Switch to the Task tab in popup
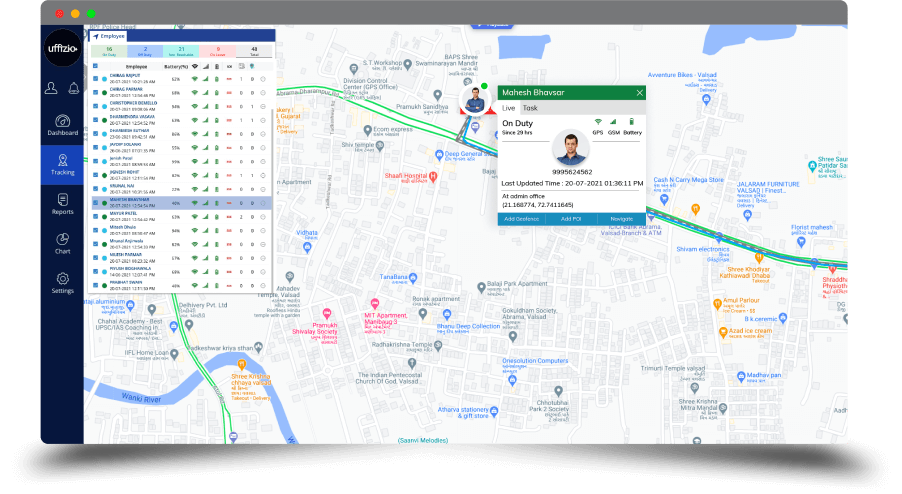 point(530,108)
